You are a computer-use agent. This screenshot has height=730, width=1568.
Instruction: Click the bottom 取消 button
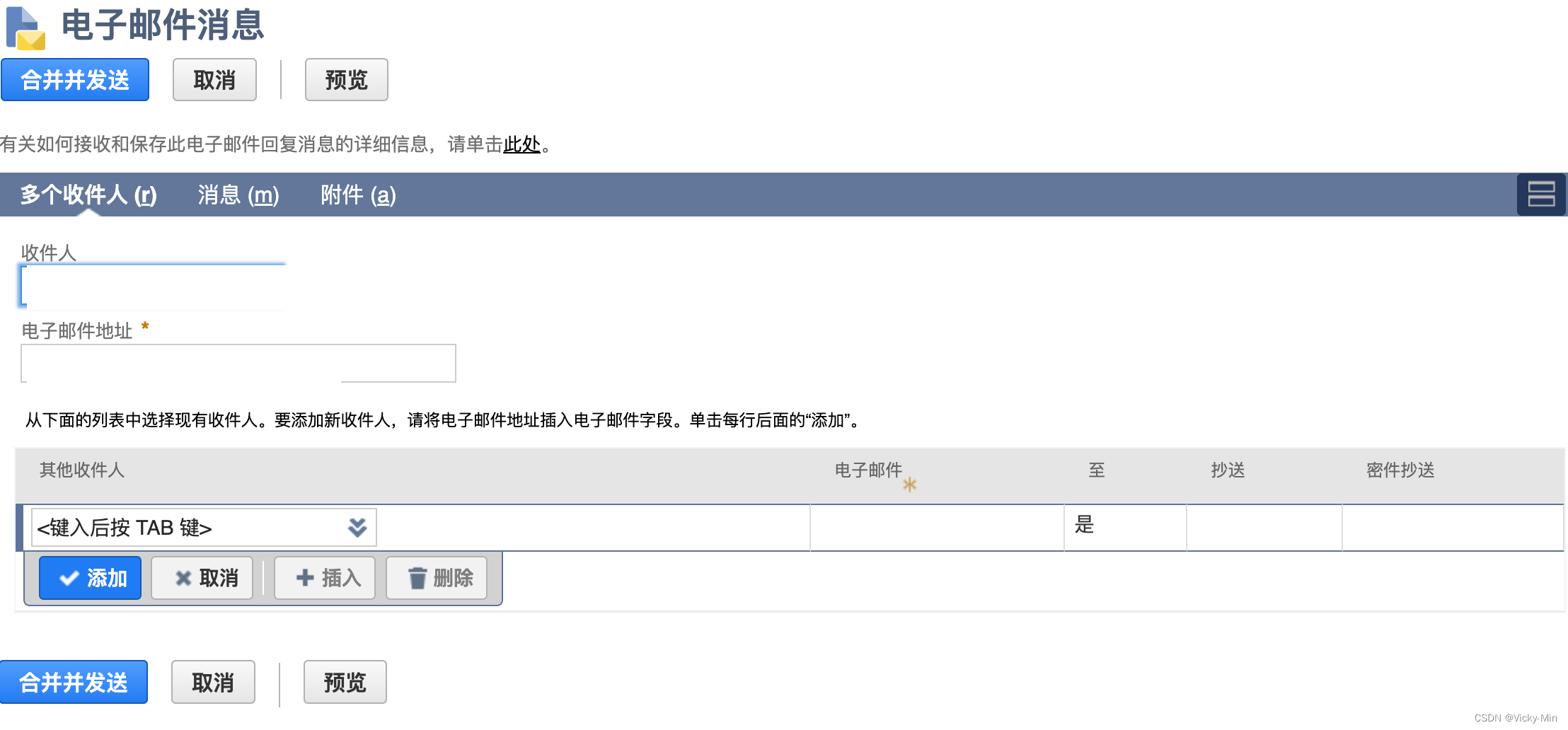pyautogui.click(x=213, y=682)
